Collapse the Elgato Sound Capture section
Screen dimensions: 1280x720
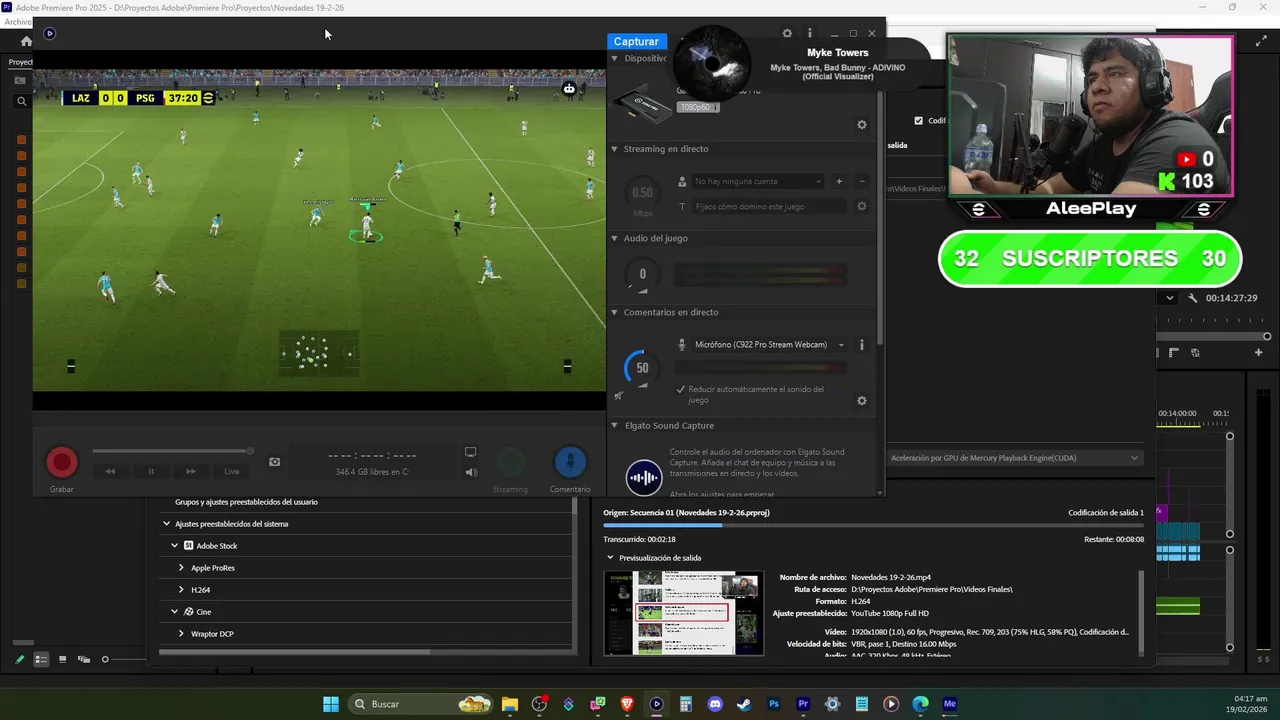point(615,425)
